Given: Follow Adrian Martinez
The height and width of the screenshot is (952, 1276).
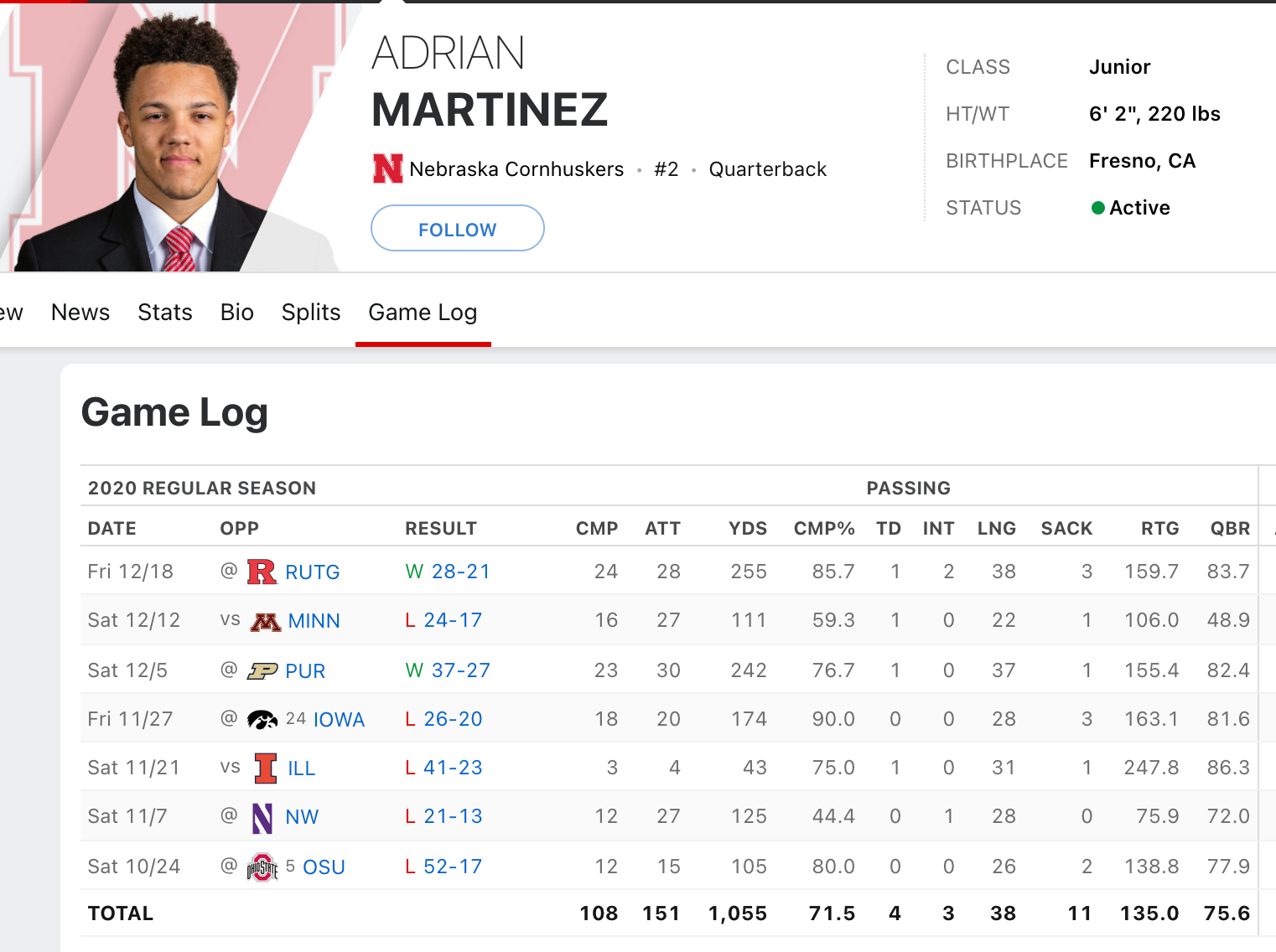Looking at the screenshot, I should (x=458, y=228).
